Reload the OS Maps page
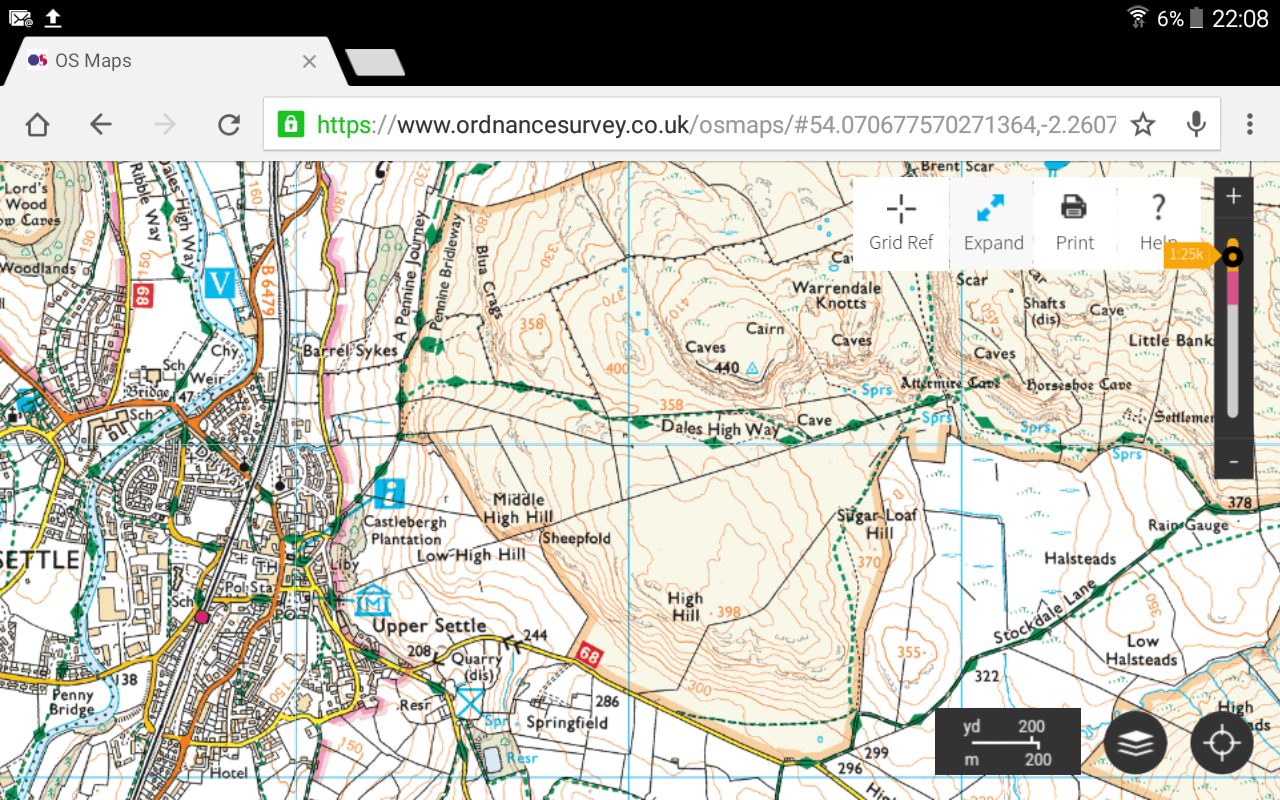The width and height of the screenshot is (1280, 800). 229,124
